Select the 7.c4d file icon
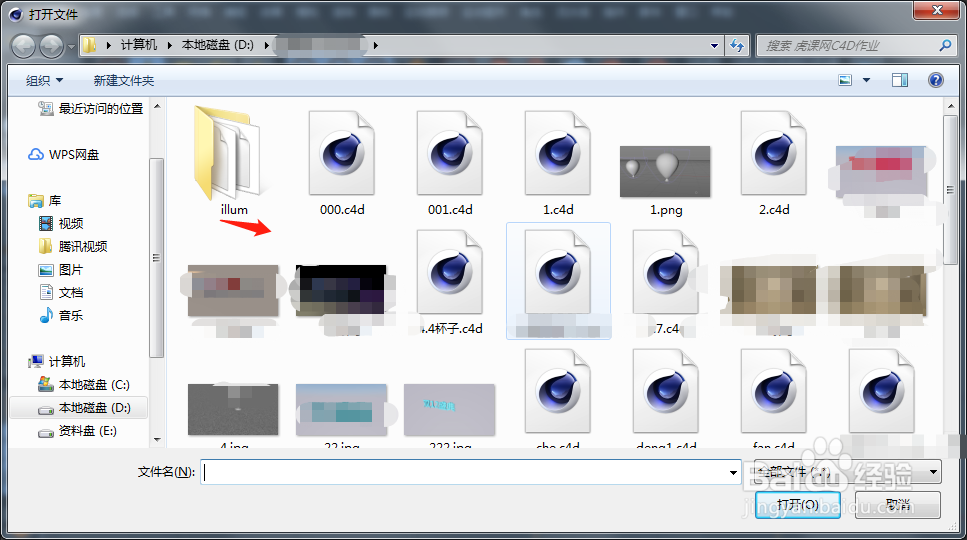This screenshot has height=540, width=967. coord(665,272)
